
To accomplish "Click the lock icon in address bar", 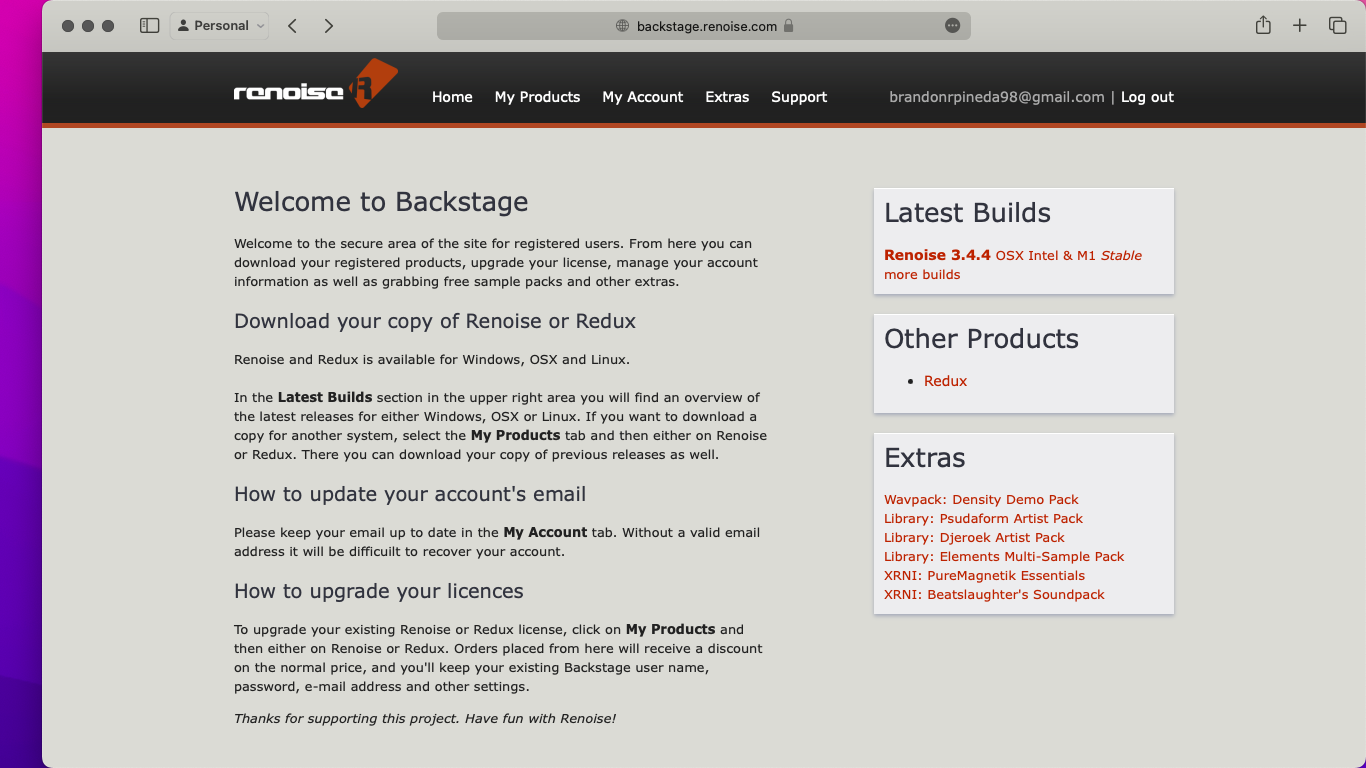I will tap(788, 26).
